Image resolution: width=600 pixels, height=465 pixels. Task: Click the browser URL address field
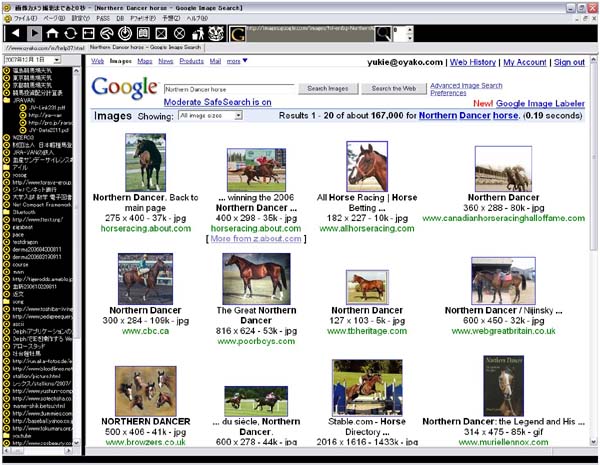tap(310, 34)
